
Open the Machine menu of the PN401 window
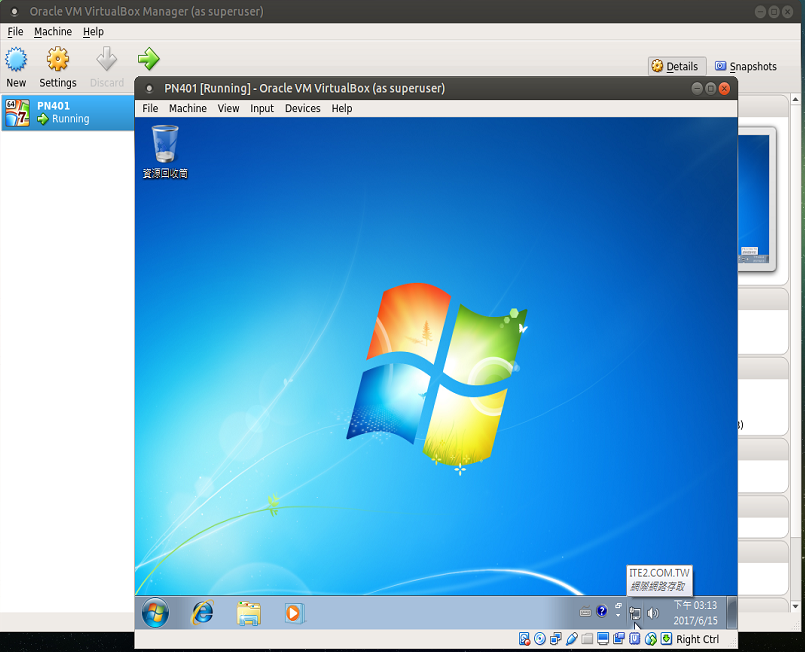click(188, 108)
